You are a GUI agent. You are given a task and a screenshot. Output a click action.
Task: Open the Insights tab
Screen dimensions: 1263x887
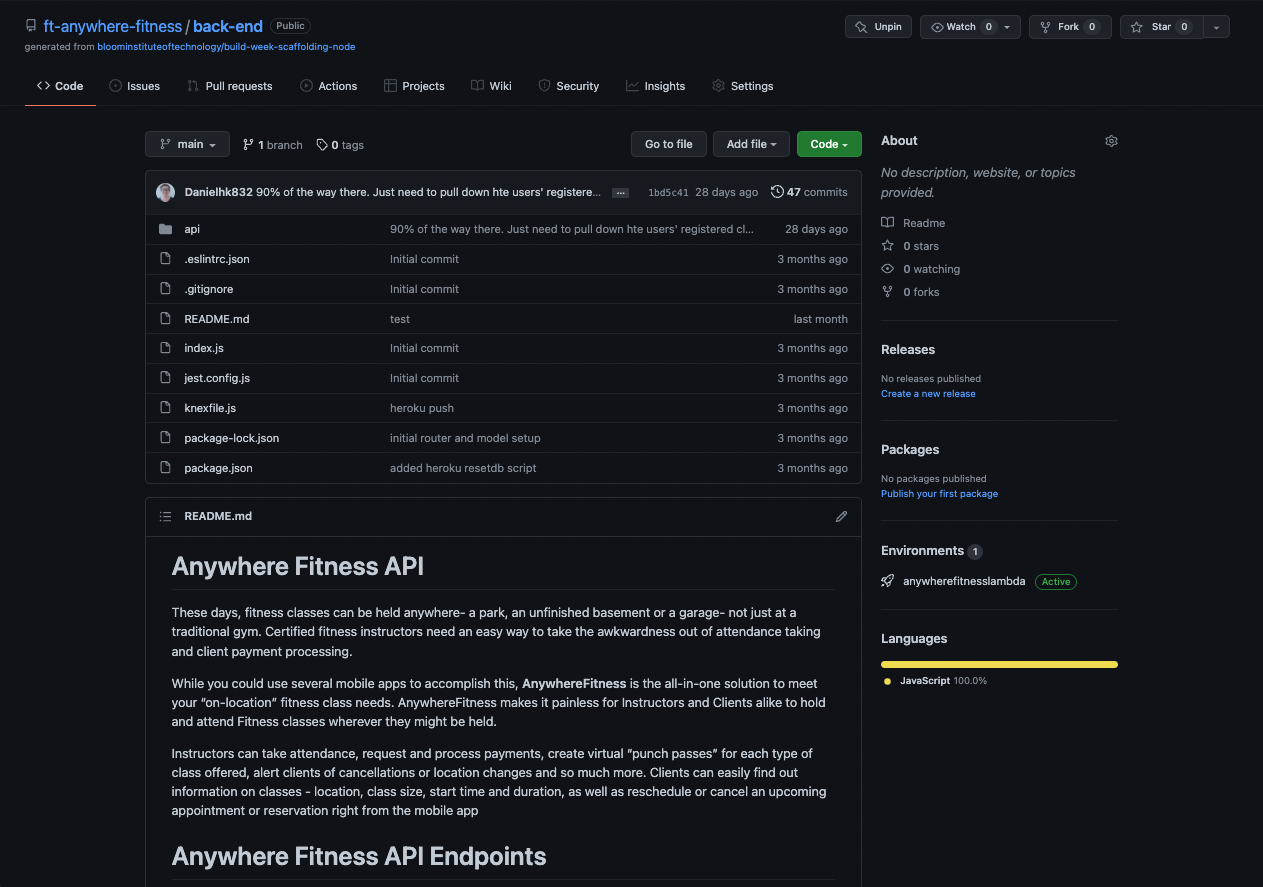655,86
